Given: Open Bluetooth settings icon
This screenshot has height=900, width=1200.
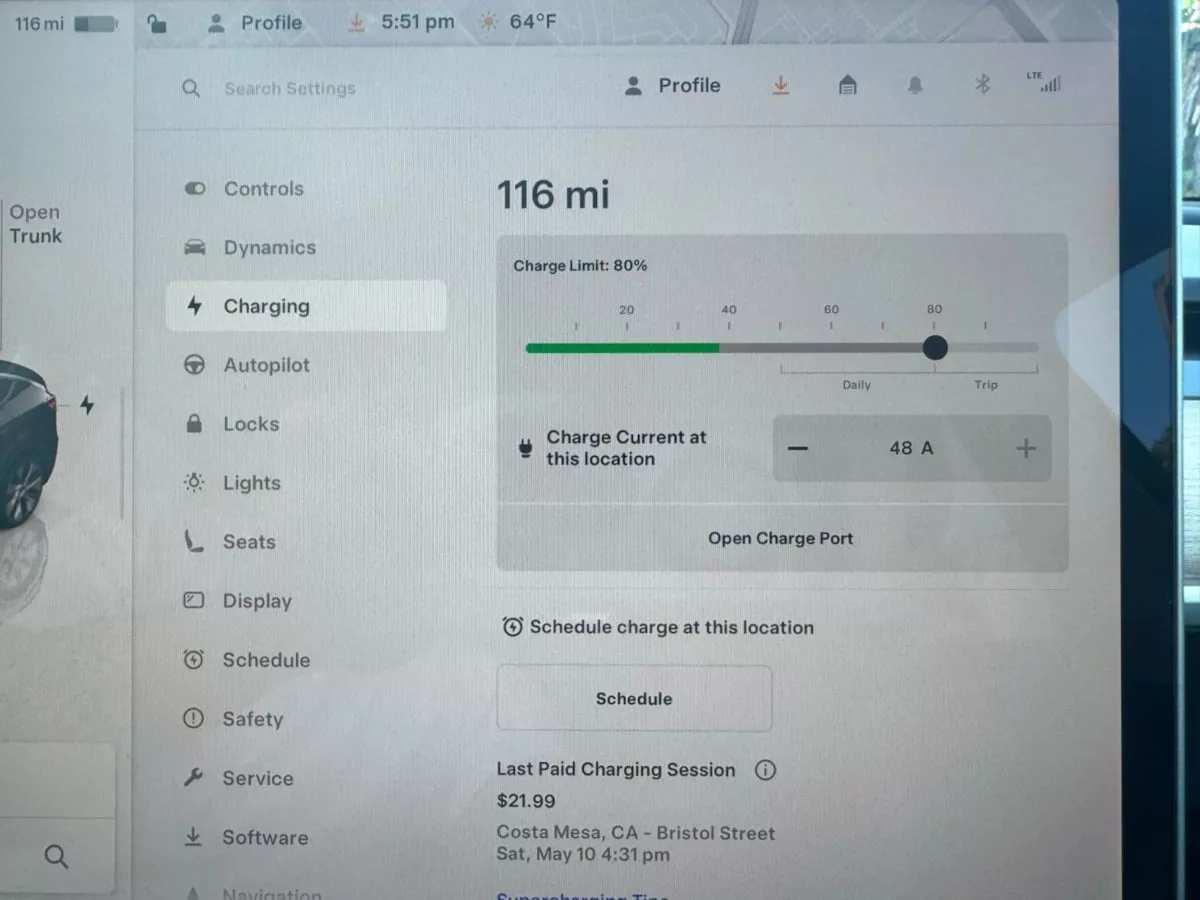Looking at the screenshot, I should [x=982, y=85].
